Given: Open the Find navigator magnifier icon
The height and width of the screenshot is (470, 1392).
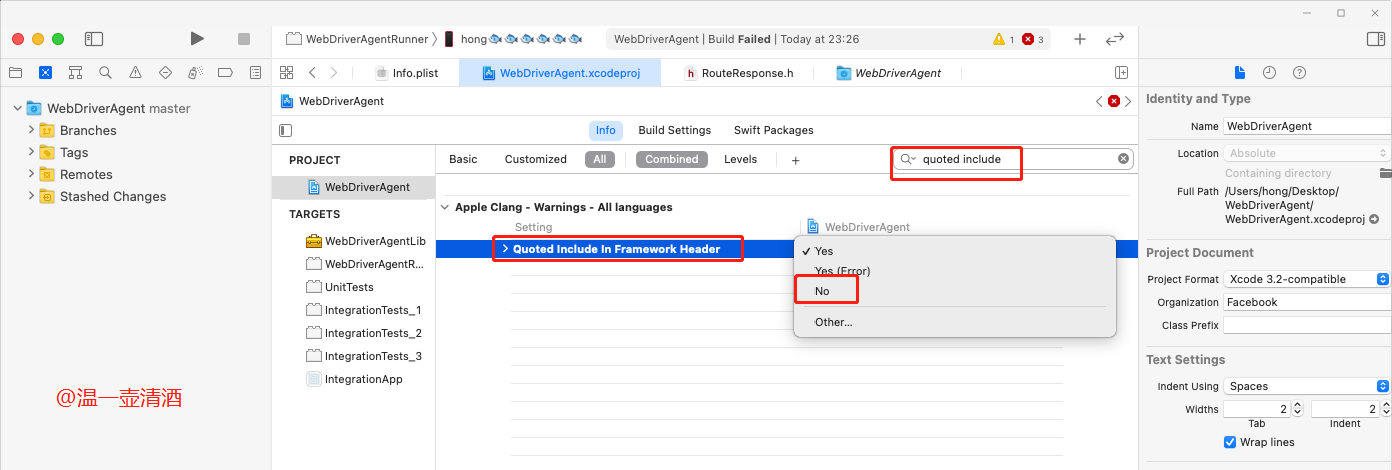Looking at the screenshot, I should pos(105,73).
